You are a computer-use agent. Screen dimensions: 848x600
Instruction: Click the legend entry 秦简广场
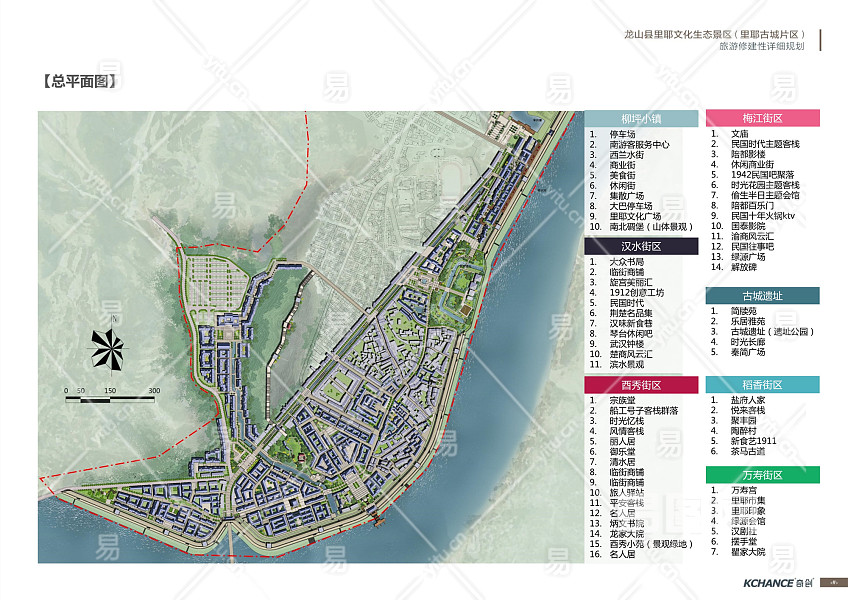(748, 352)
